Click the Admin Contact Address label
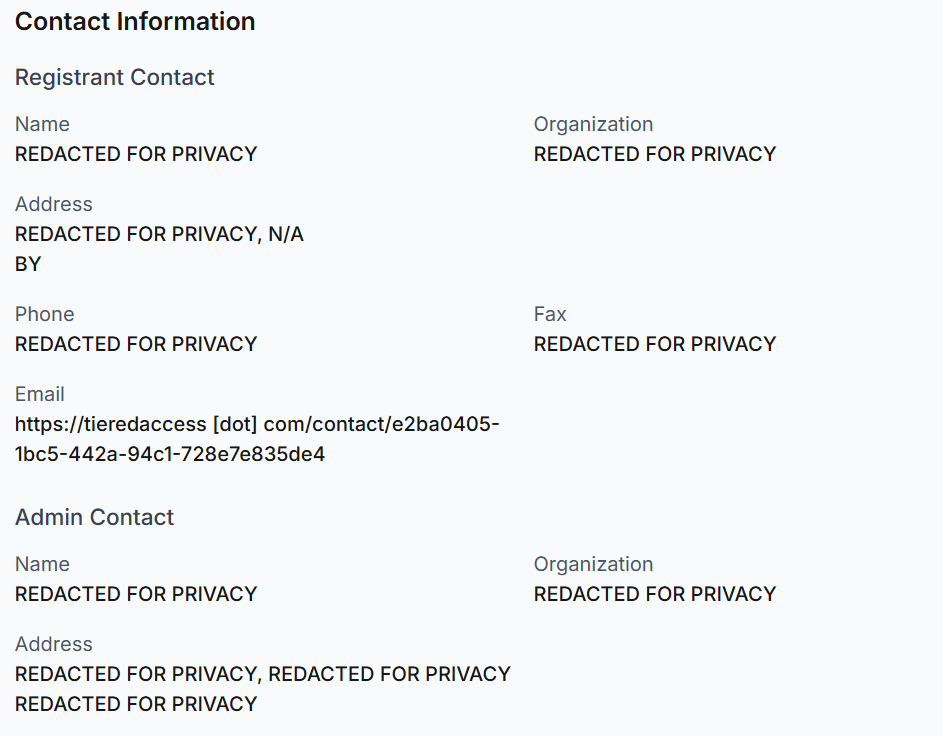Viewport: 943px width, 736px height. (x=54, y=644)
